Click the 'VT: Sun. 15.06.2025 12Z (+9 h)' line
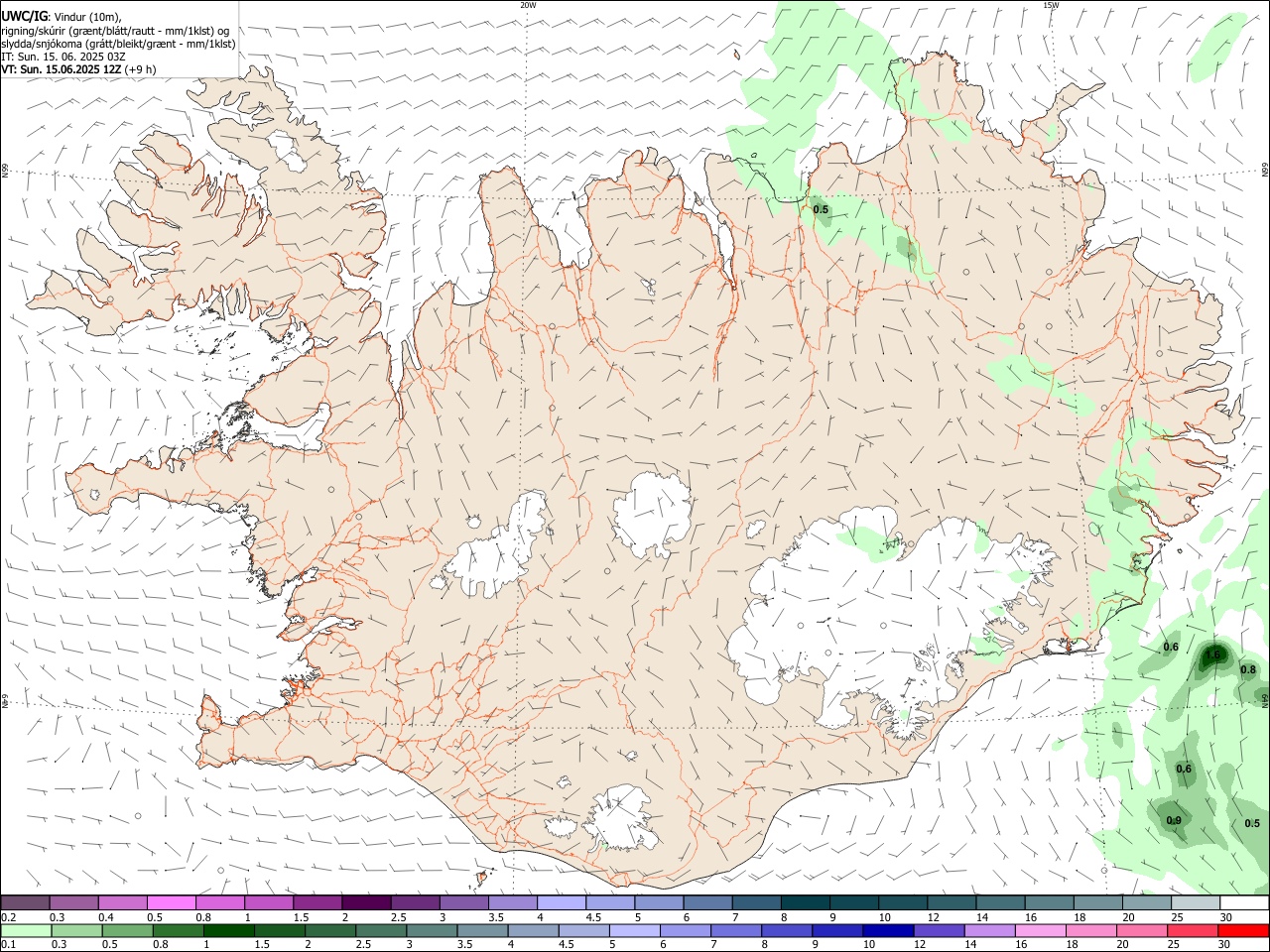 point(78,69)
